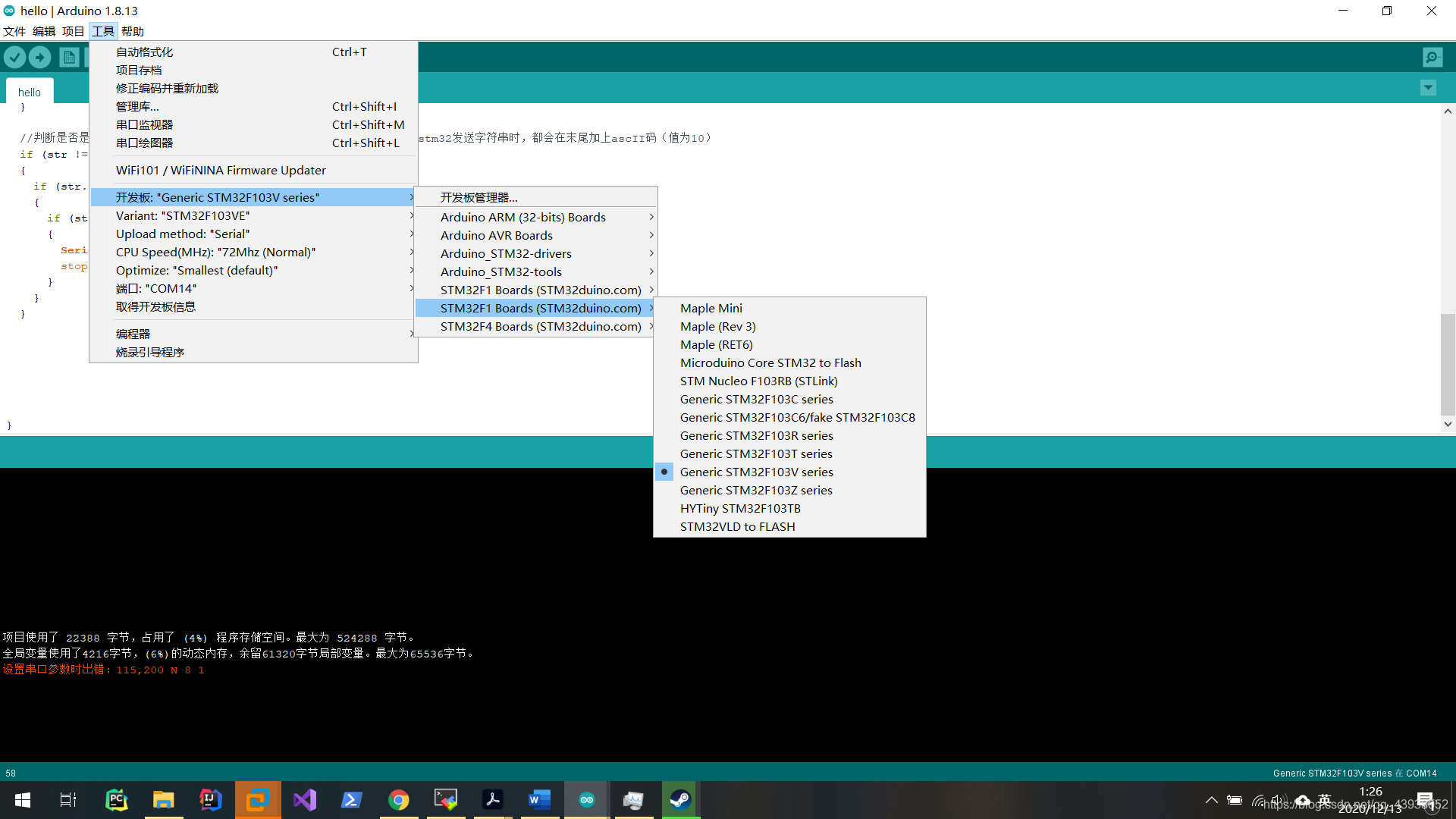Open Visual Studio from the taskbar
1456x819 pixels.
point(305,799)
